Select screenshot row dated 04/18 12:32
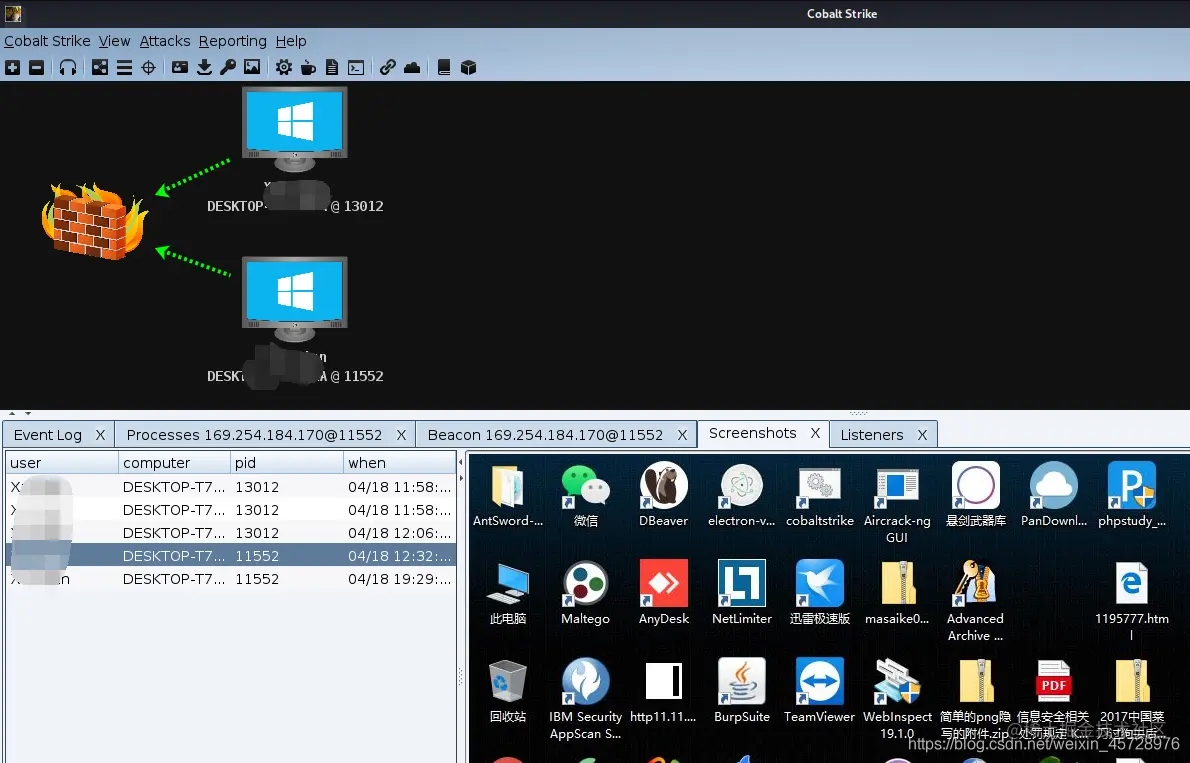1190x763 pixels. click(x=231, y=556)
